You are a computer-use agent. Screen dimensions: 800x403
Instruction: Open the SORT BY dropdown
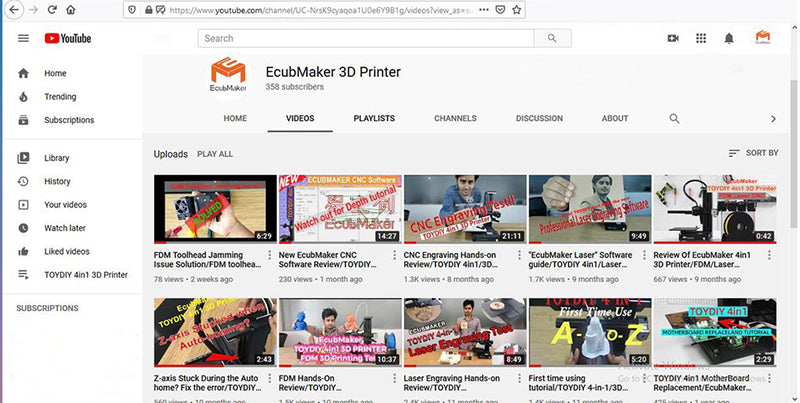tap(753, 153)
